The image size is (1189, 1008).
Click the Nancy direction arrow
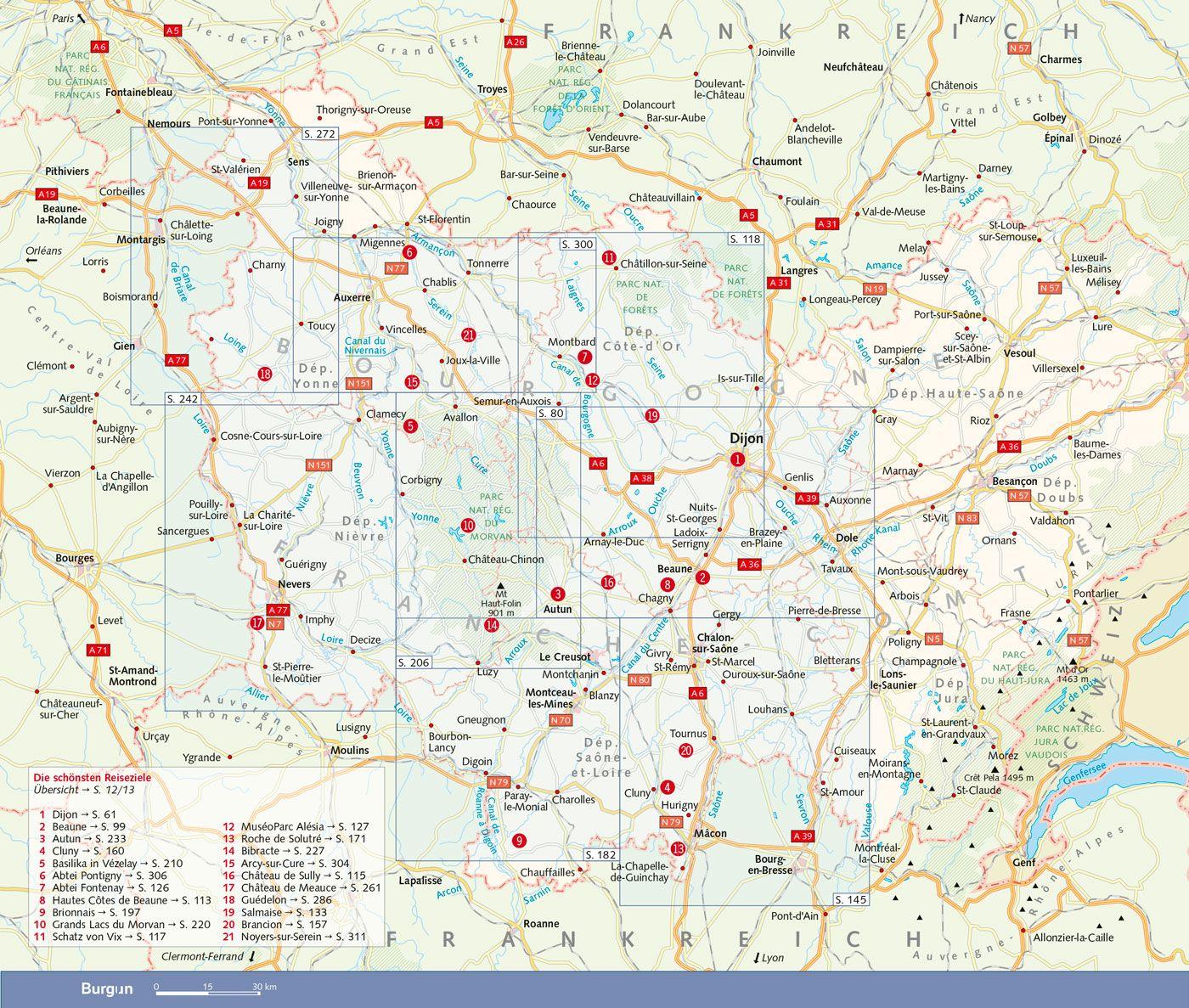961,18
